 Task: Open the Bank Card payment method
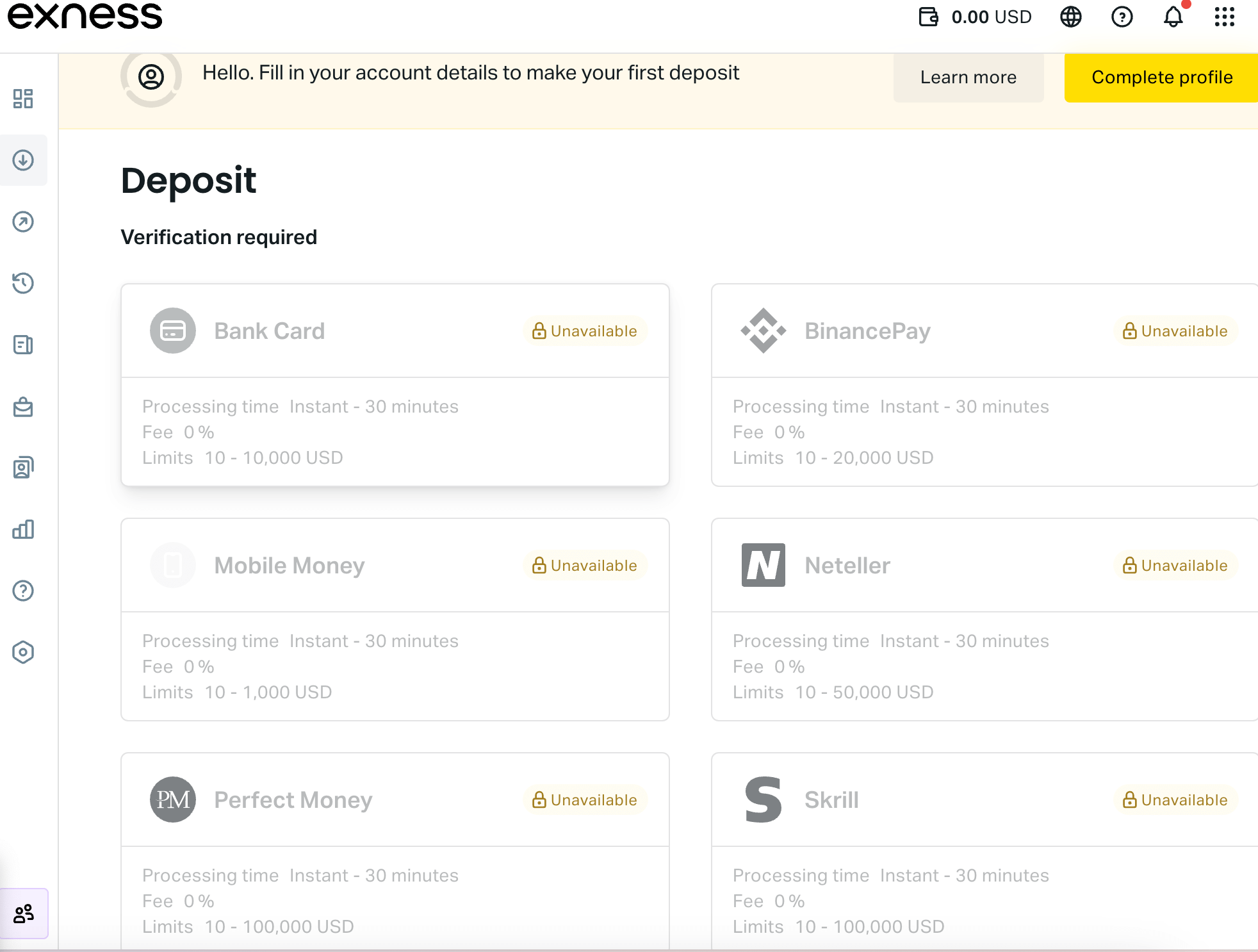point(396,384)
